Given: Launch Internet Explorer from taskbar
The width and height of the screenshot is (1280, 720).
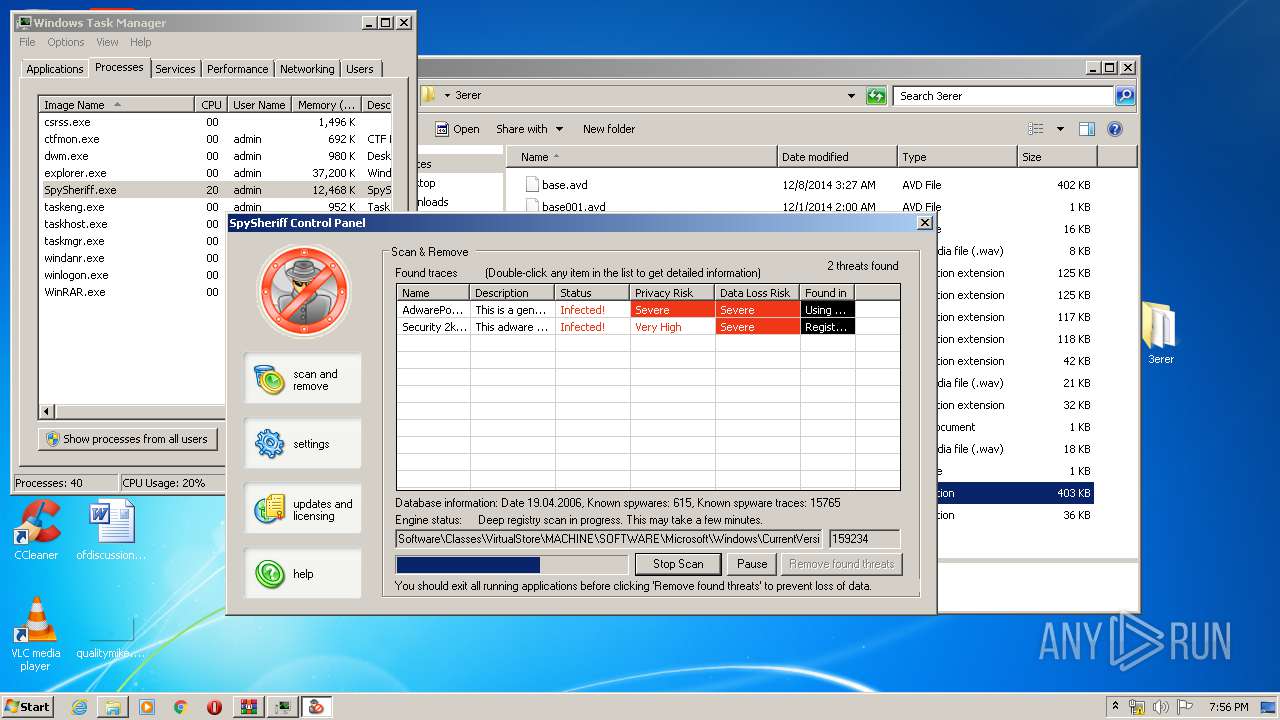Looking at the screenshot, I should (80, 707).
